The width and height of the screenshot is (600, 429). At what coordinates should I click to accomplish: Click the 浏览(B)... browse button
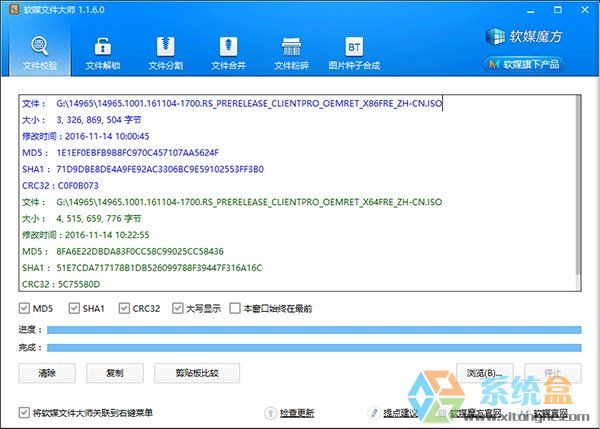tap(485, 373)
